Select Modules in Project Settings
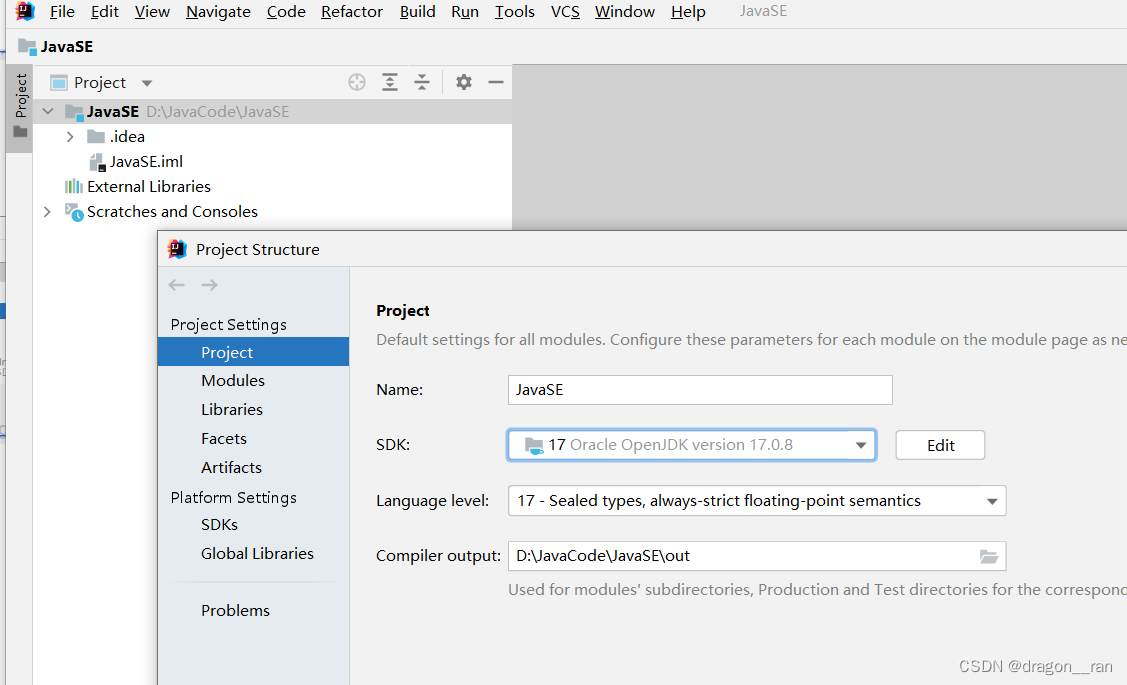The height and width of the screenshot is (685, 1127). click(253, 380)
